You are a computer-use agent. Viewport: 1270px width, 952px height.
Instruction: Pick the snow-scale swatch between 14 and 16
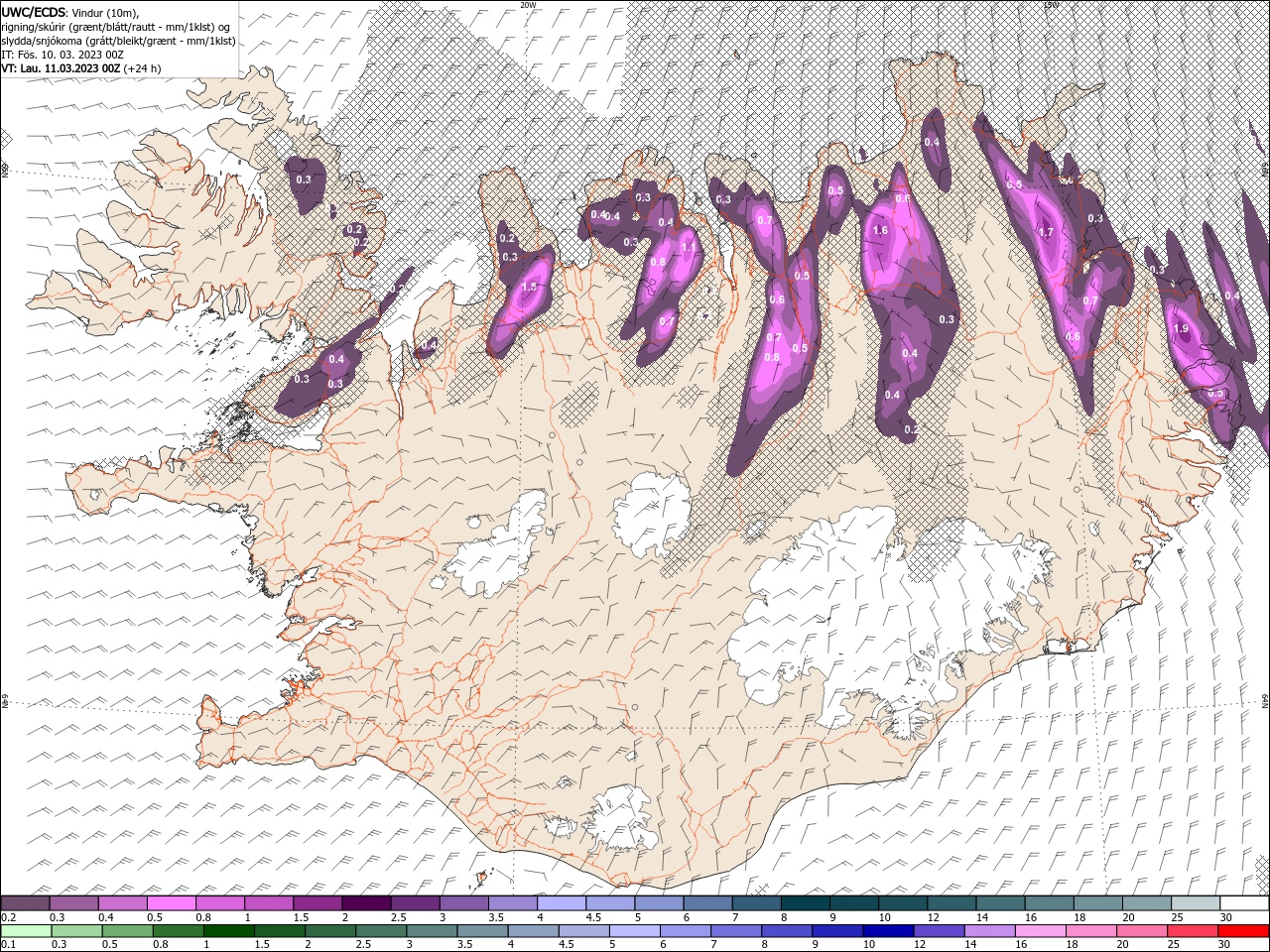coord(1001,903)
